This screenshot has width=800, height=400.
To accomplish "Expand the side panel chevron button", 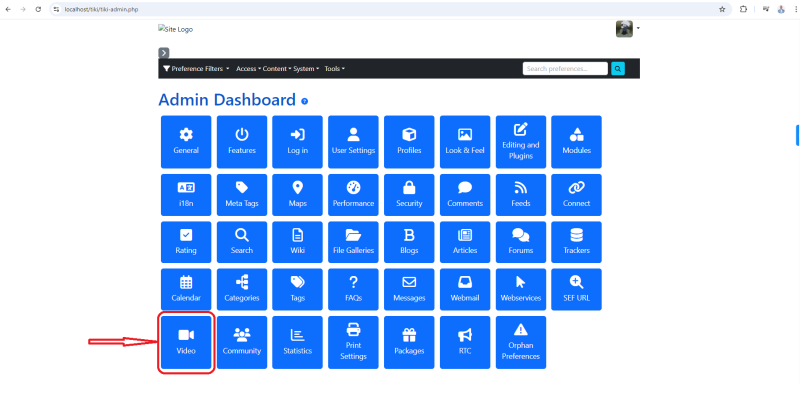I will coord(163,53).
